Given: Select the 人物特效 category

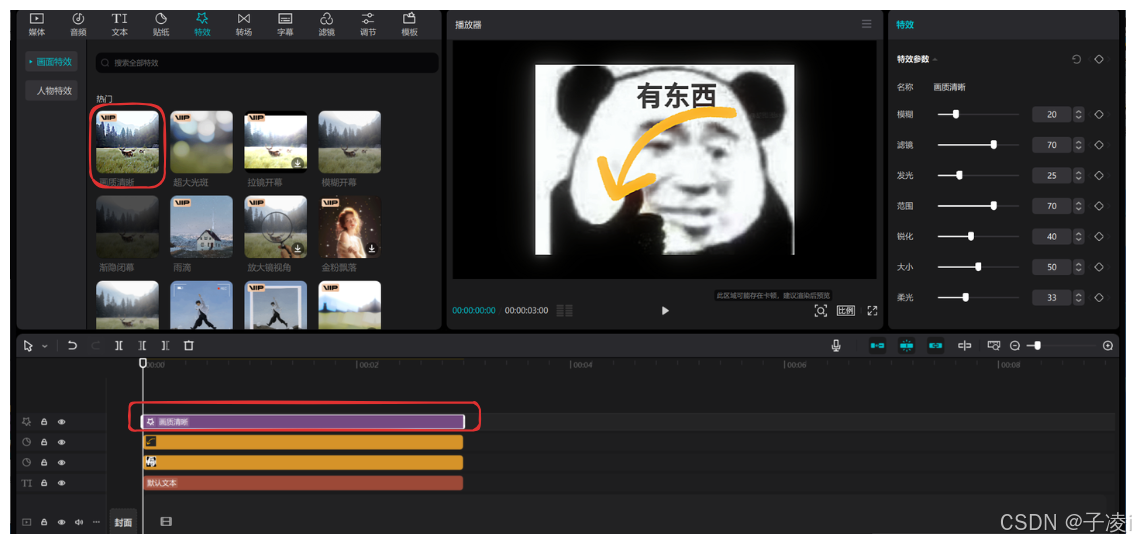Looking at the screenshot, I should (51, 91).
